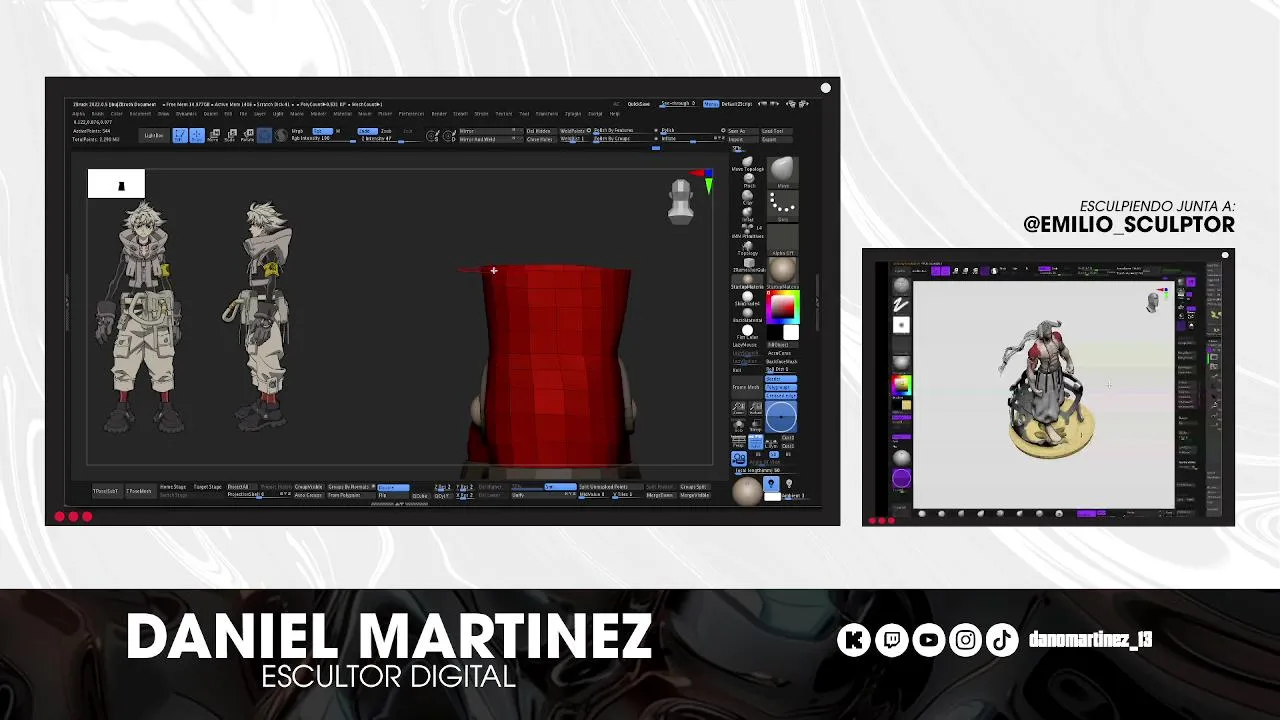Toggle the Border option for Frame Mesh
The height and width of the screenshot is (720, 1280).
point(781,379)
